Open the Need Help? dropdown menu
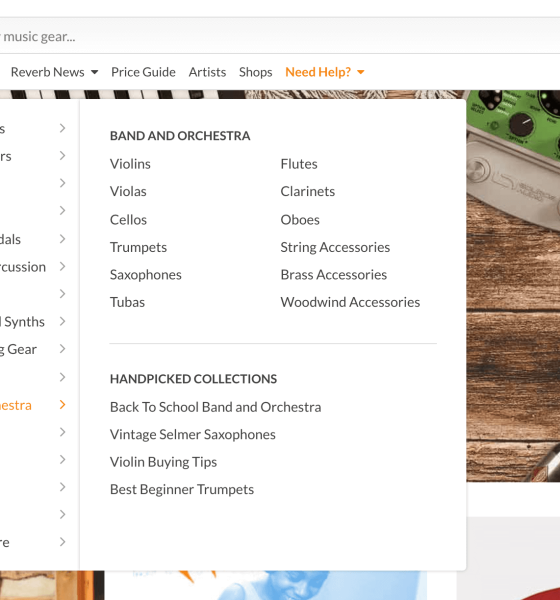 tap(325, 72)
